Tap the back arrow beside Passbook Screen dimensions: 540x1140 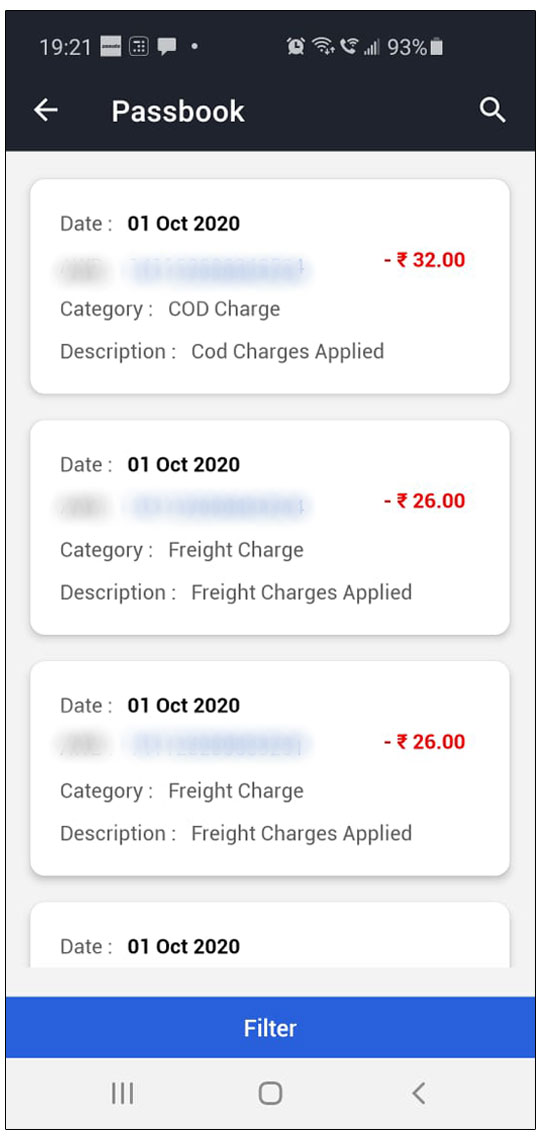click(46, 111)
